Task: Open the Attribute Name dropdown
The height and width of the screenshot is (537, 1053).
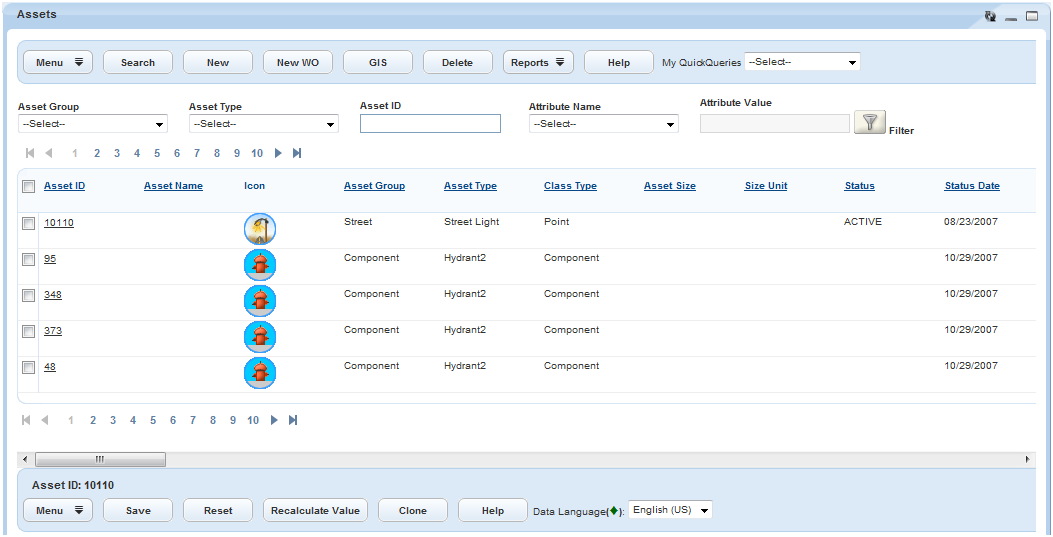Action: (x=603, y=124)
